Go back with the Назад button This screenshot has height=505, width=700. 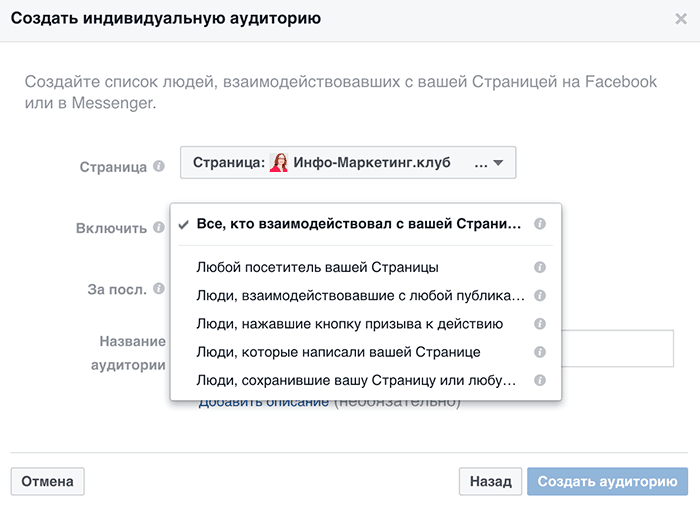point(490,481)
